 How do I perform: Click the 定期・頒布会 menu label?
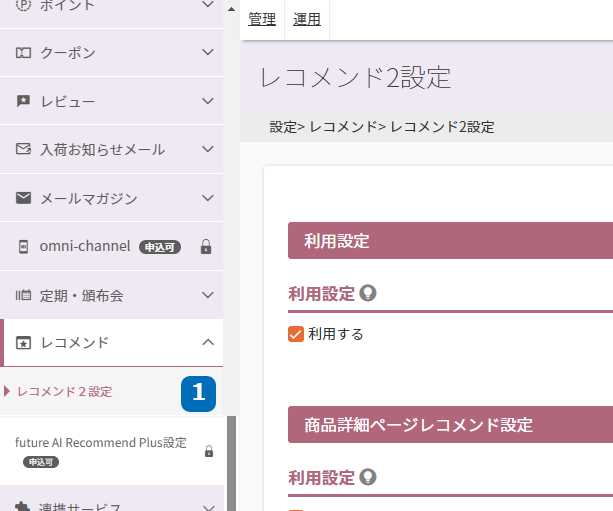pos(81,296)
